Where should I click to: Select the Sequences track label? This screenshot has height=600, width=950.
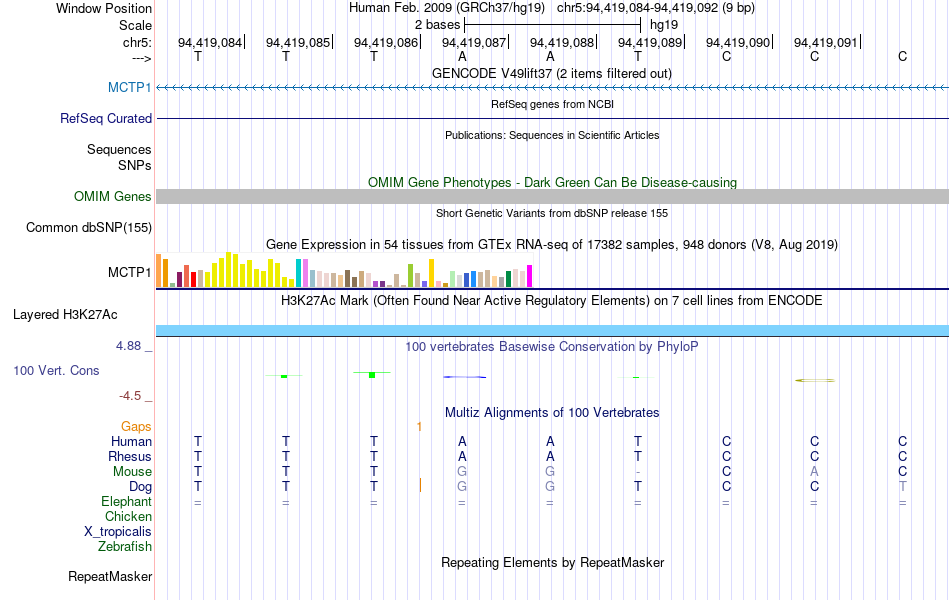point(119,149)
